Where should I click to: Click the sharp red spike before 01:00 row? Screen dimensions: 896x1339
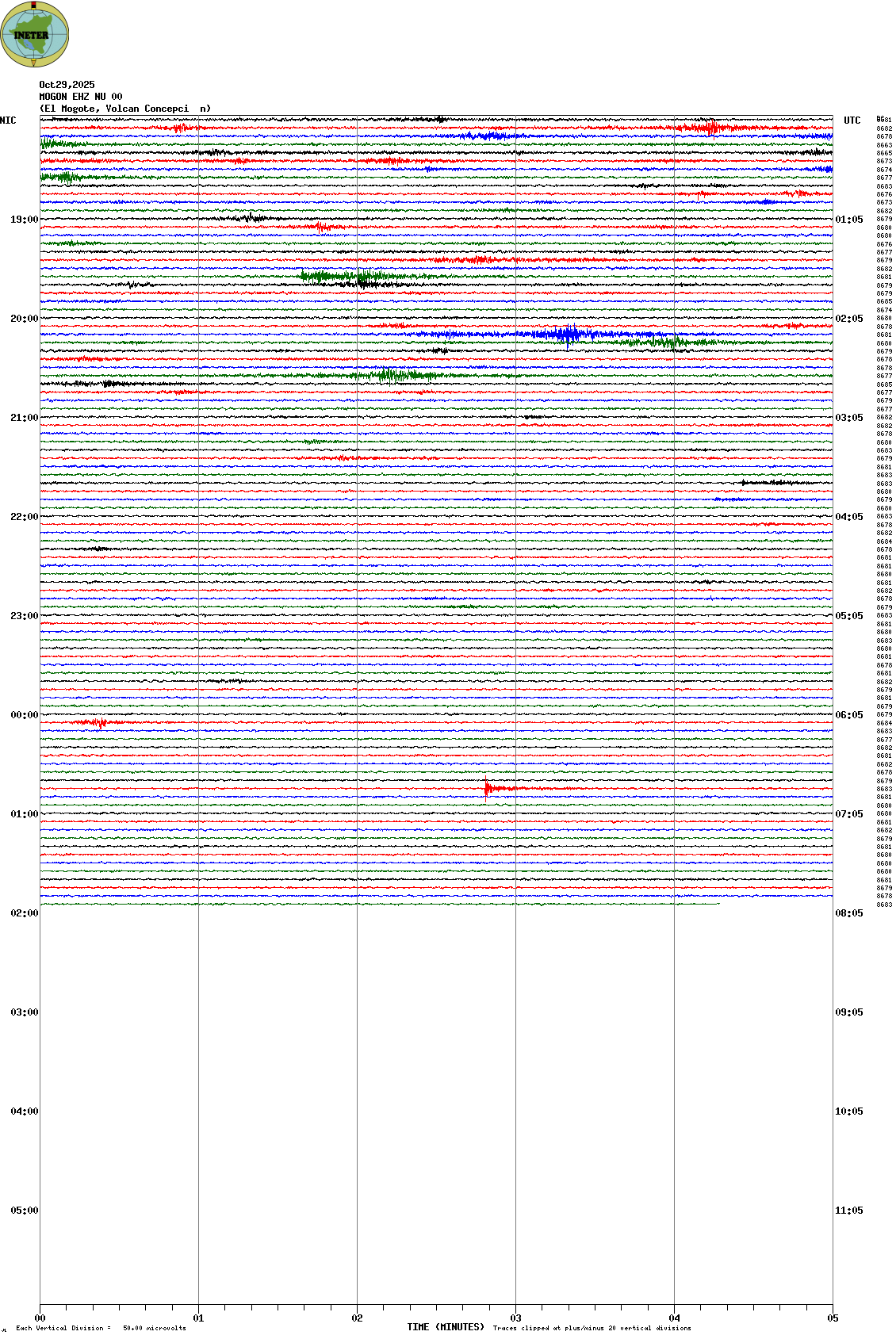pos(487,788)
